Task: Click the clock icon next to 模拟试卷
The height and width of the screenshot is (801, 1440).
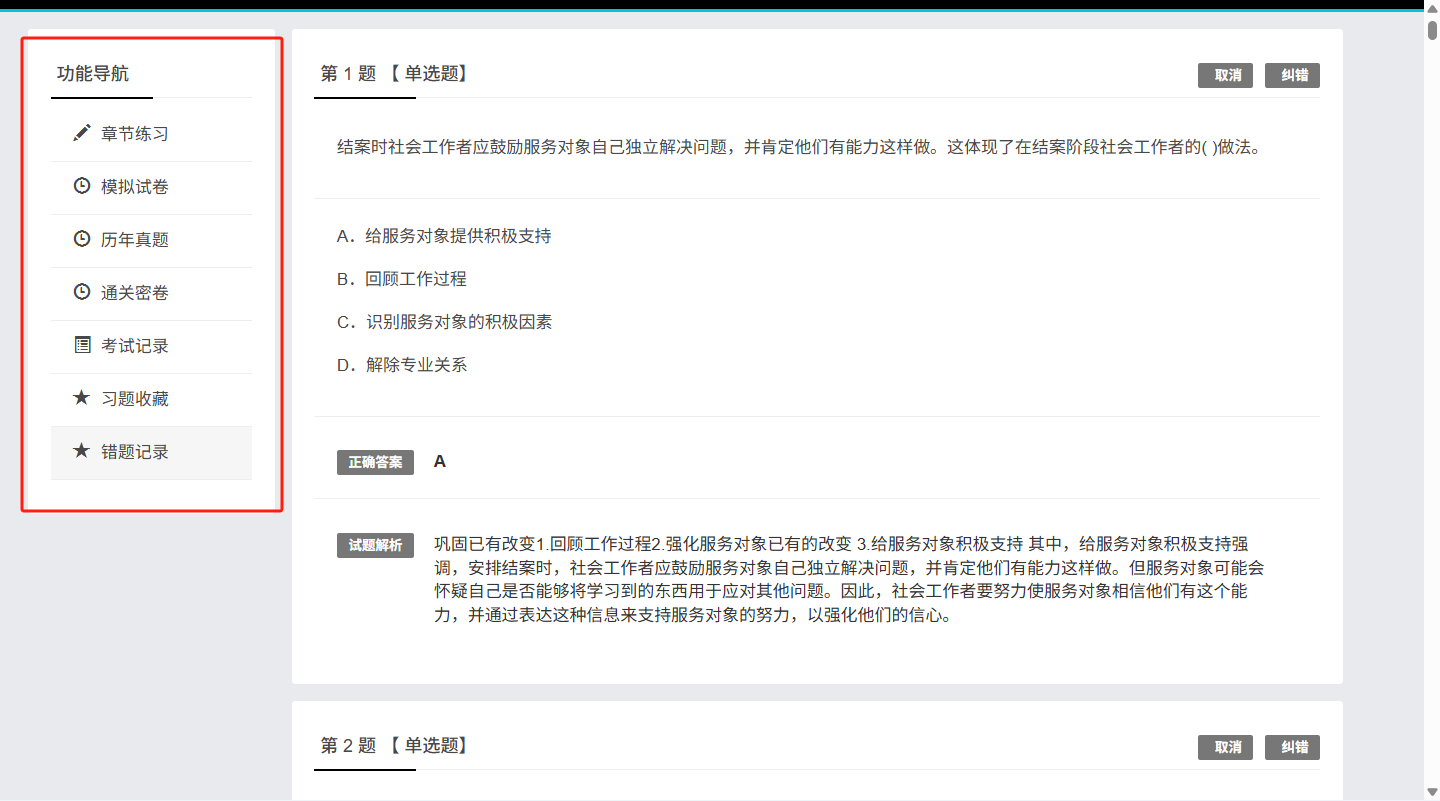Action: (x=82, y=186)
